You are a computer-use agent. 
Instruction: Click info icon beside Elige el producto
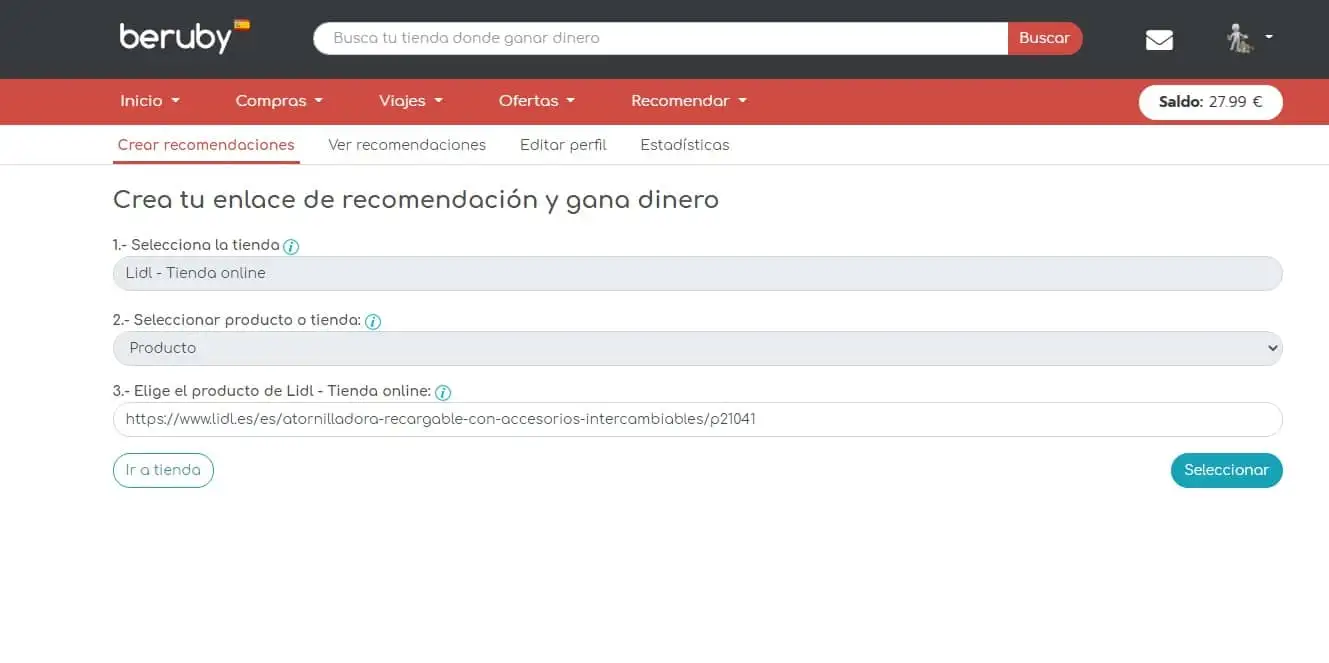(x=443, y=392)
